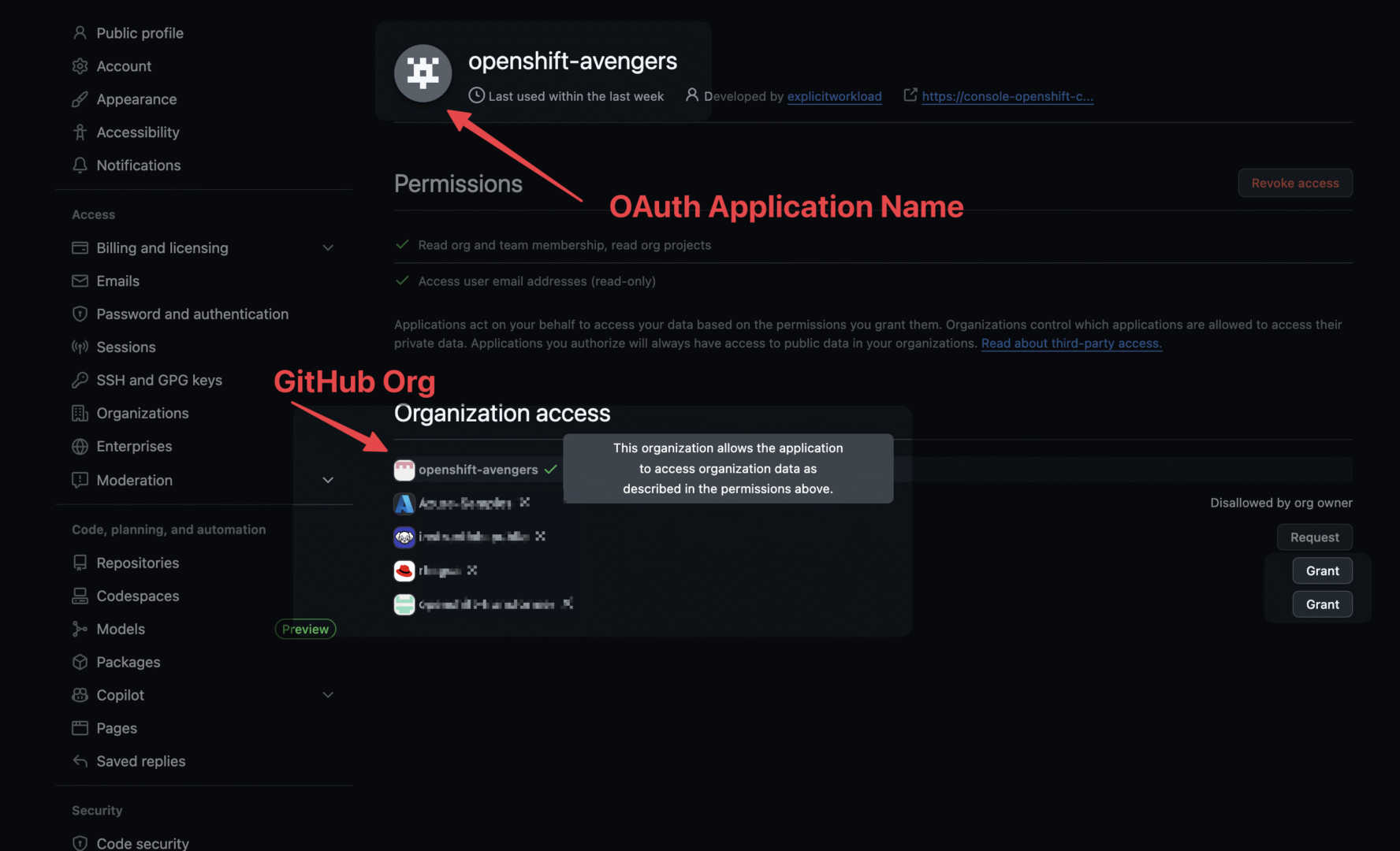Screen dimensions: 1400x851
Task: Open Repositories settings page
Action: coord(137,563)
